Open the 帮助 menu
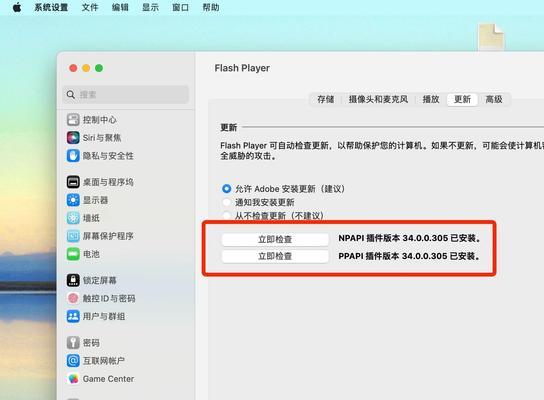The width and height of the screenshot is (544, 400). [211, 7]
